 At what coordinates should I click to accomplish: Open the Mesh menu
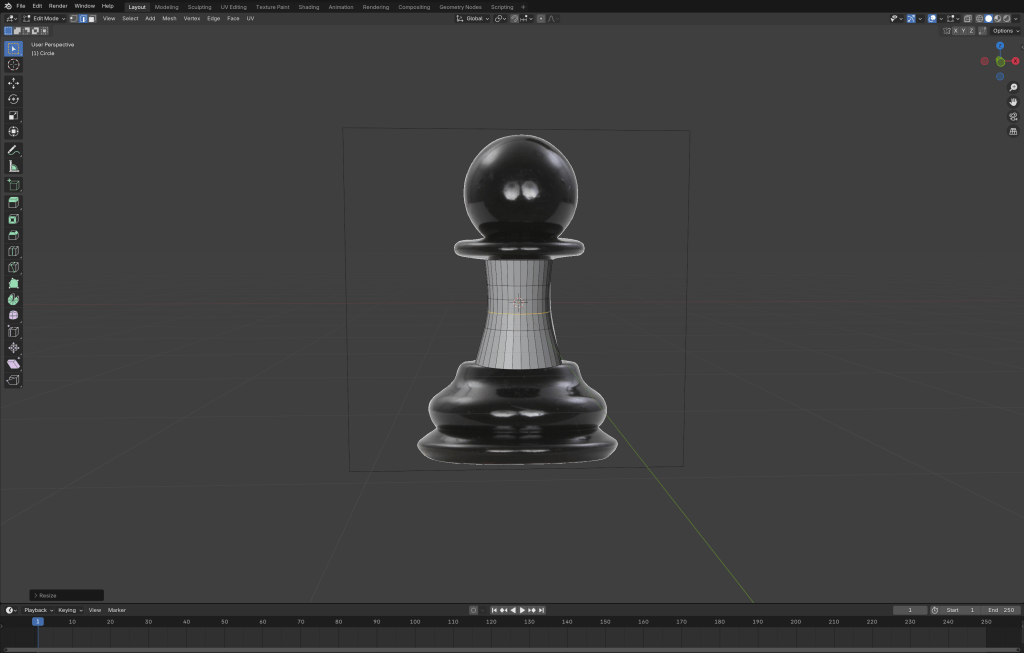(x=169, y=18)
